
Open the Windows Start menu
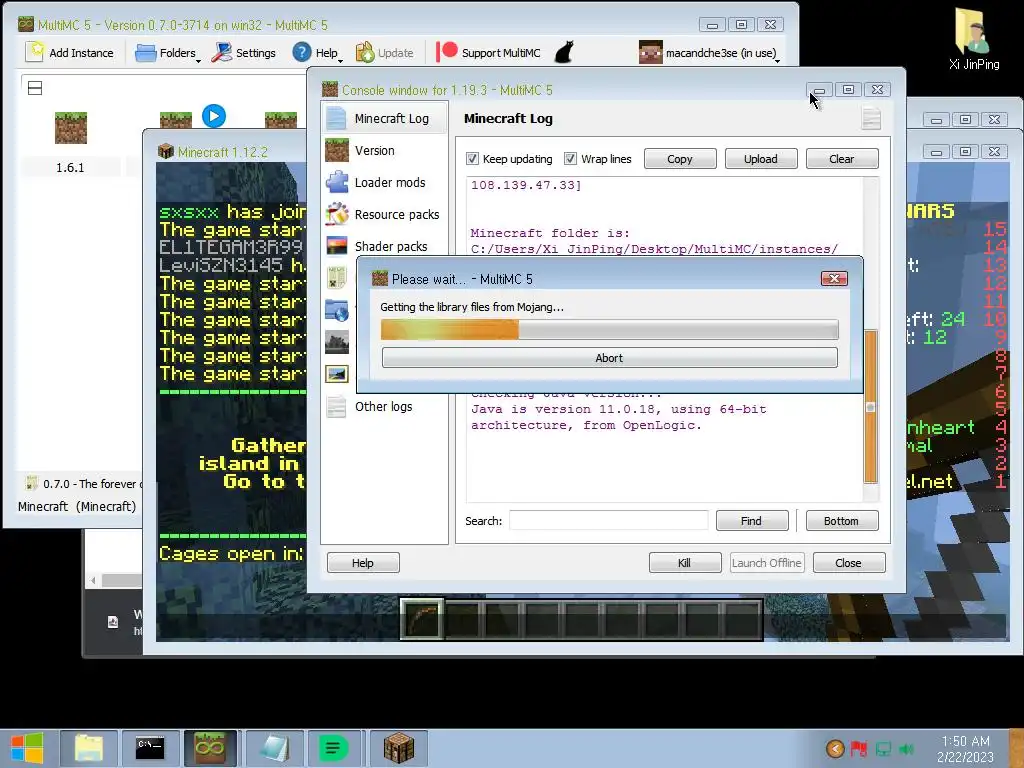pyautogui.click(x=27, y=748)
